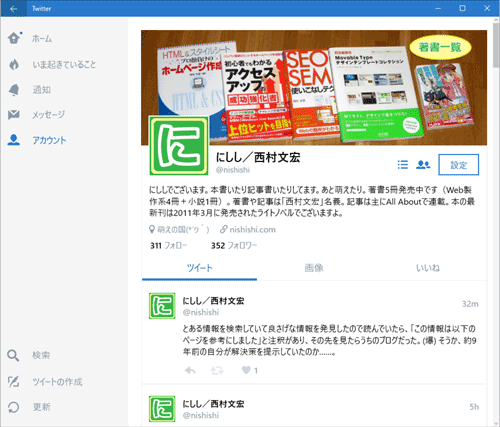The width and height of the screenshot is (500, 427).
Task: Like the 32m tweet heart icon
Action: tap(246, 370)
